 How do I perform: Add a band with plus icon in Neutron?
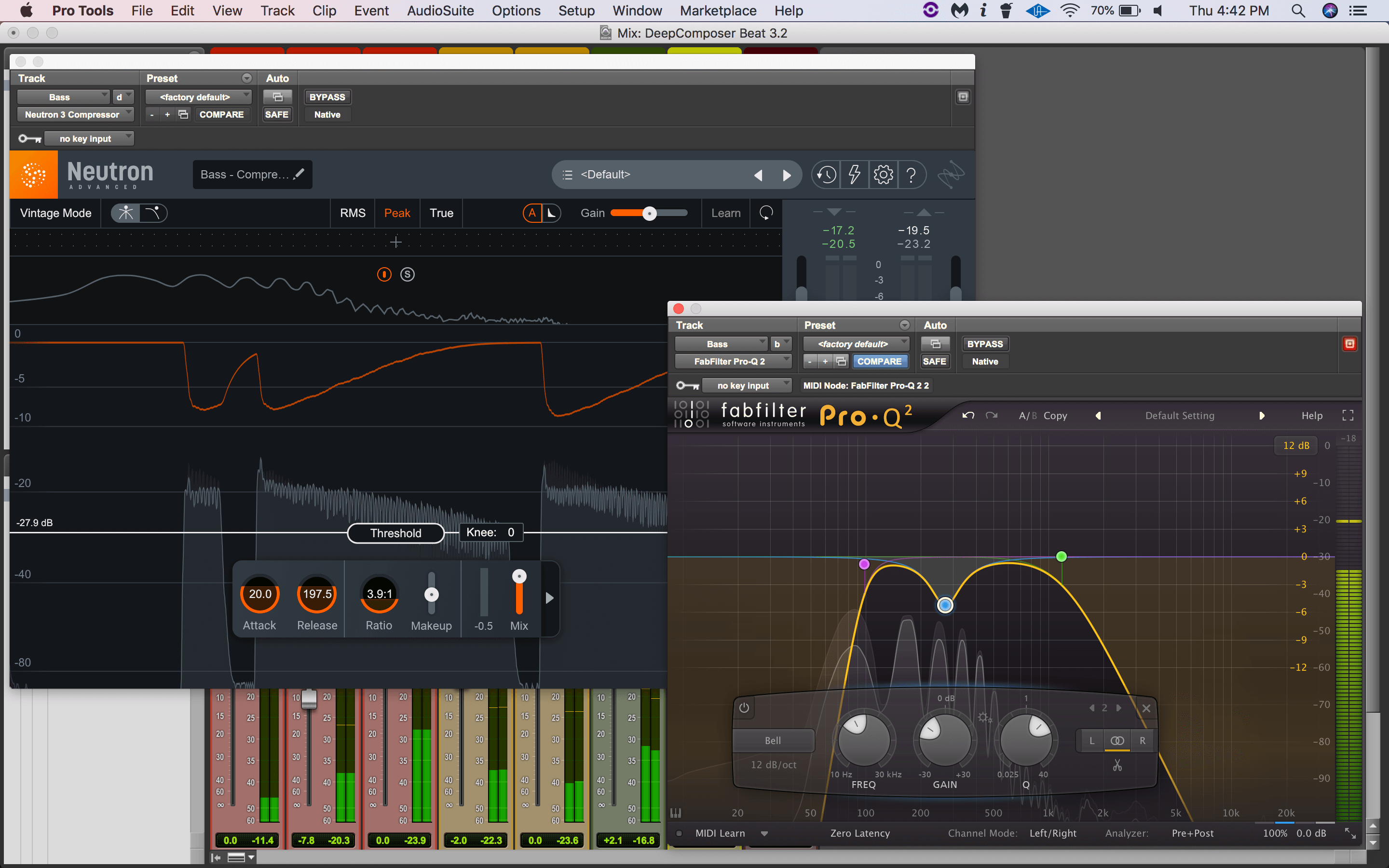pyautogui.click(x=396, y=242)
